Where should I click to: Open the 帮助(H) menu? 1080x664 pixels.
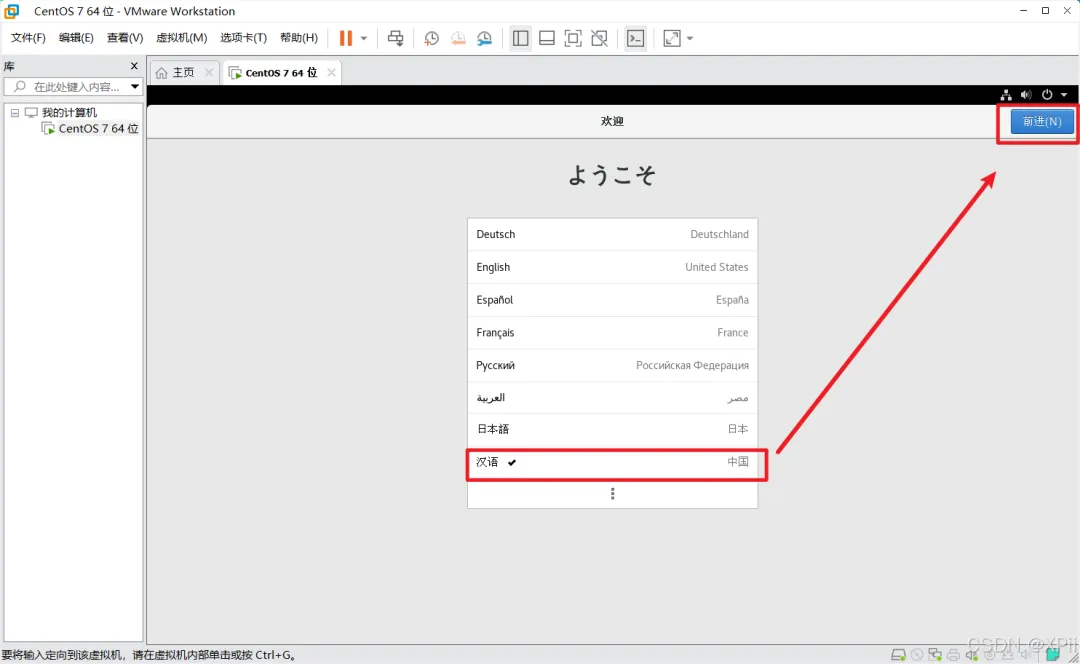coord(299,38)
